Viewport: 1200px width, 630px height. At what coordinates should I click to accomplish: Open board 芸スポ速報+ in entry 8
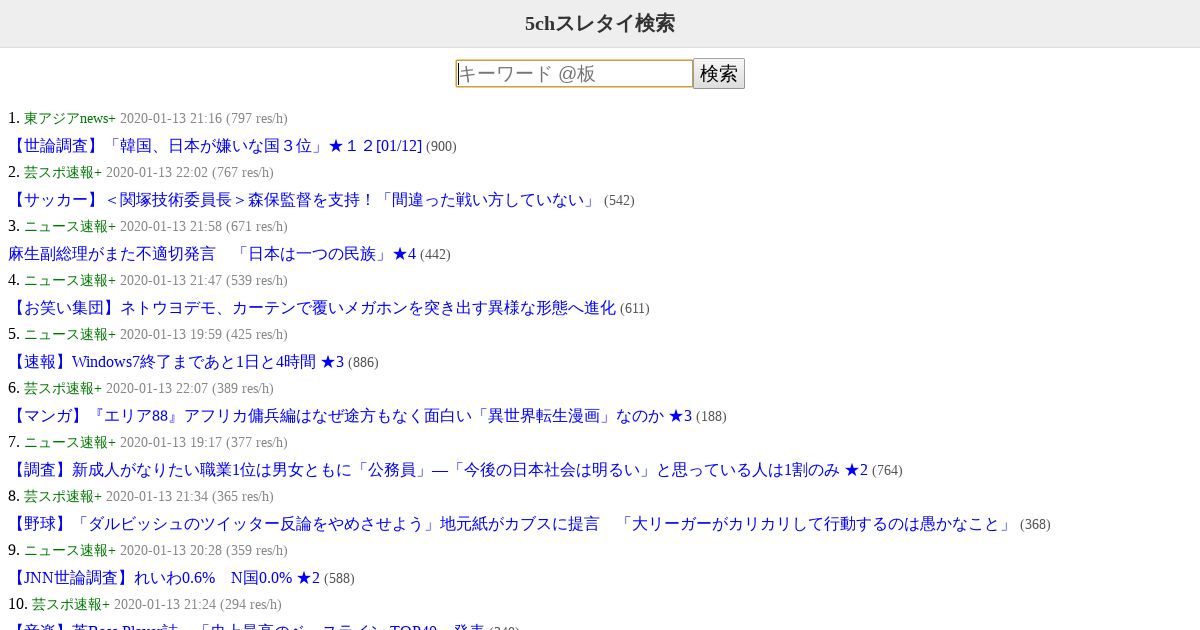(63, 496)
